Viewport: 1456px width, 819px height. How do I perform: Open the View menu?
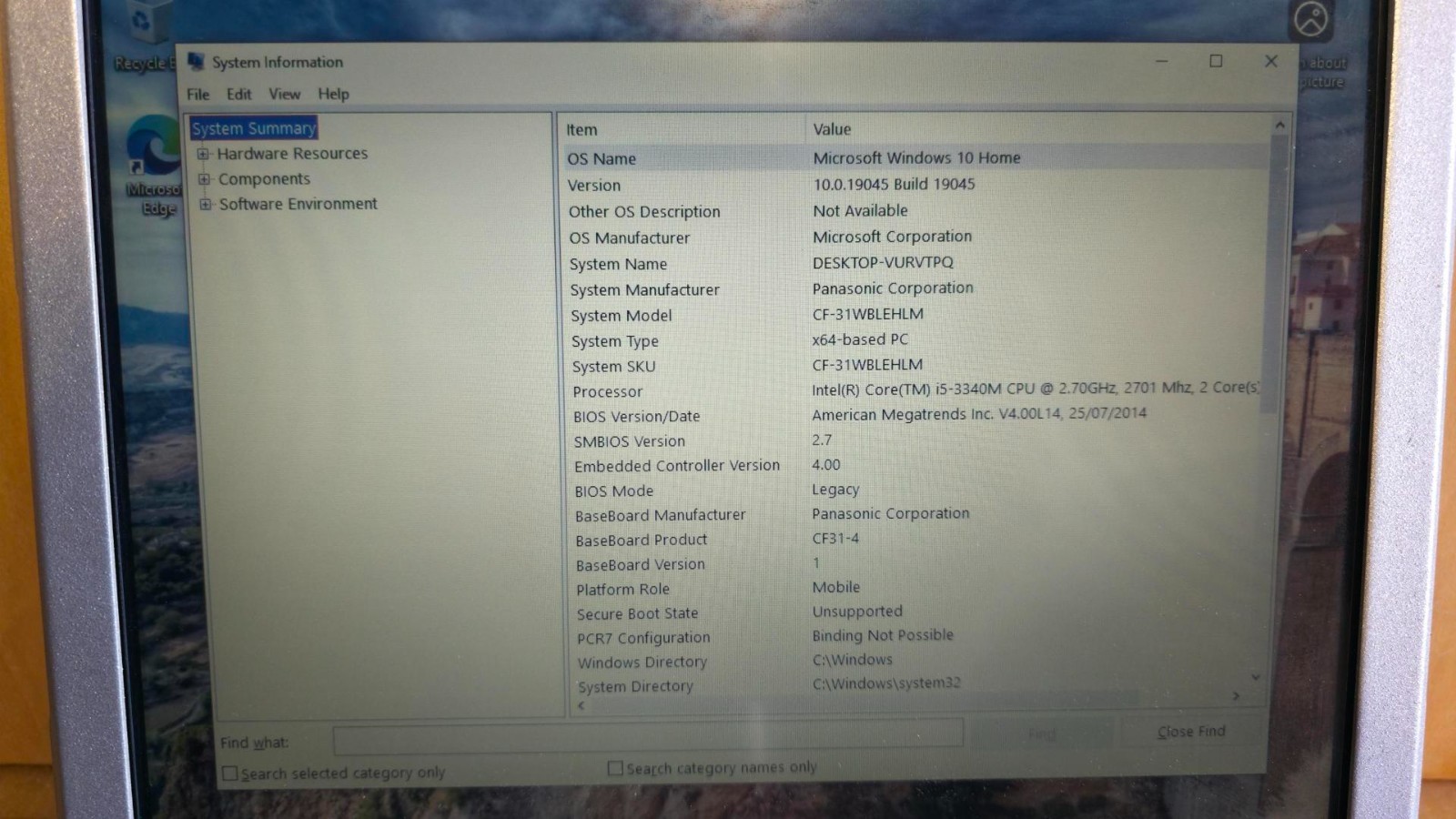point(284,94)
